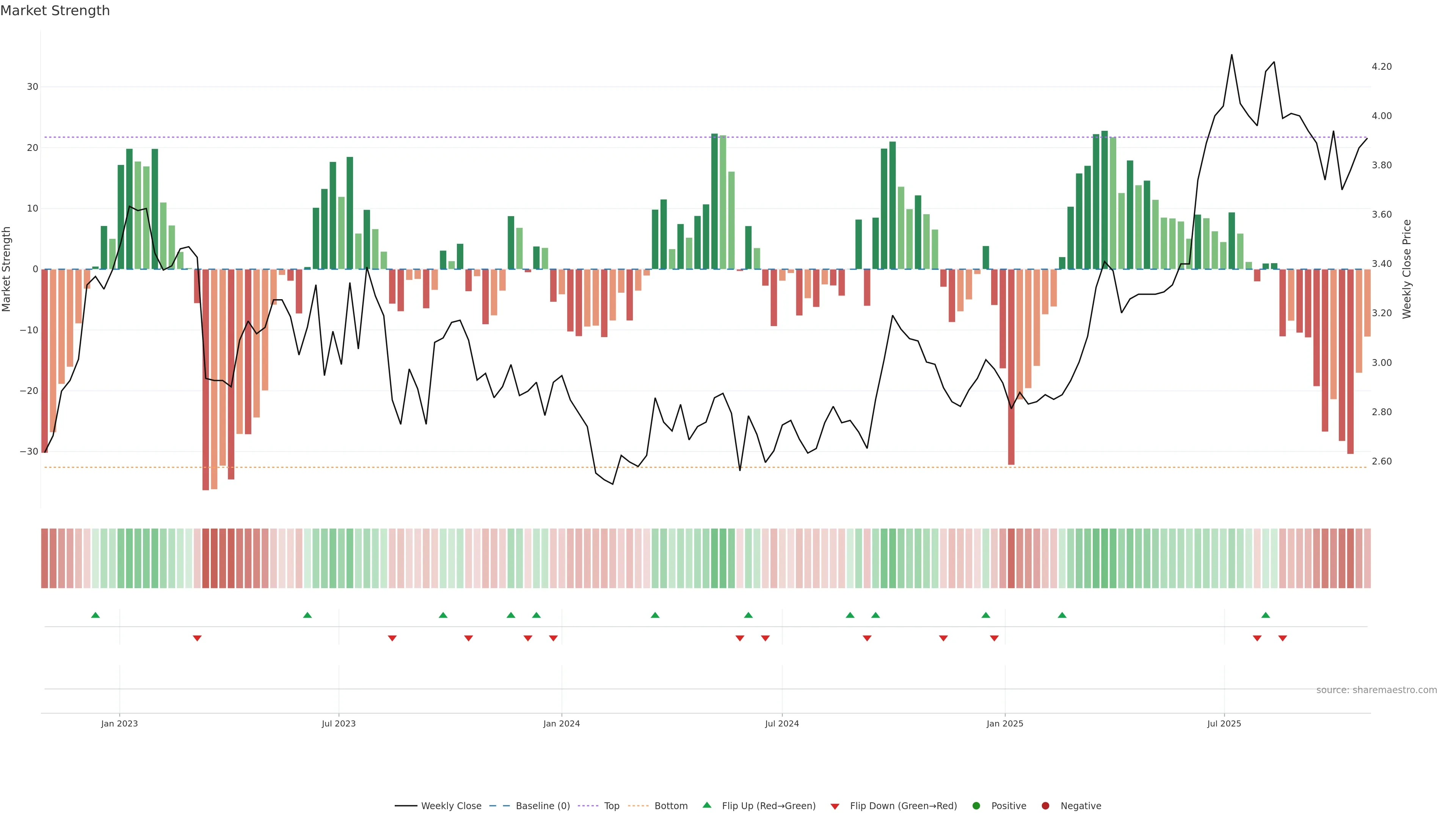1456x819 pixels.
Task: Click the Bottom legend line icon
Action: [638, 806]
